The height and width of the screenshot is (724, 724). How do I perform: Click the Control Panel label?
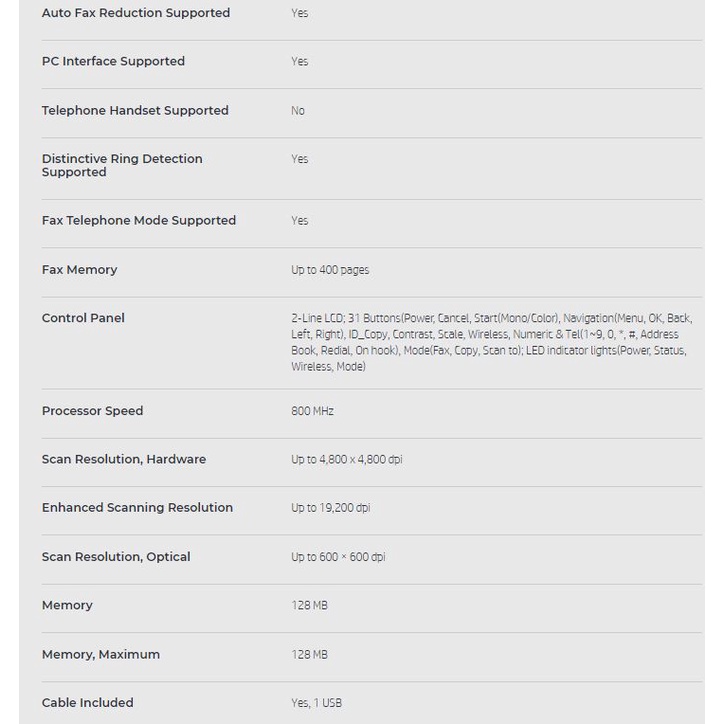[x=83, y=318]
